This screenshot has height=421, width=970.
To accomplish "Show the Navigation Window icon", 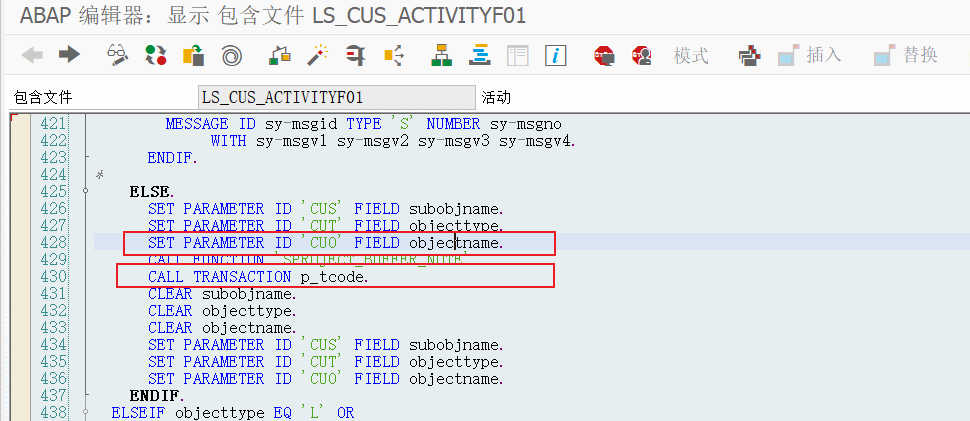I will 479,56.
